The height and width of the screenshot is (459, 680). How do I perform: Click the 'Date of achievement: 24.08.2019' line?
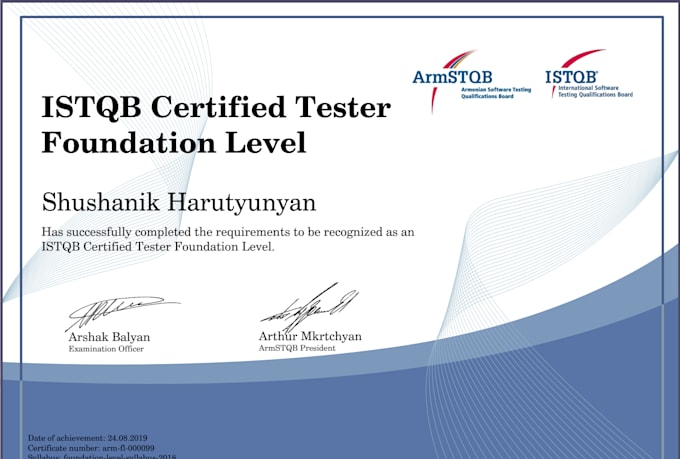pos(88,438)
